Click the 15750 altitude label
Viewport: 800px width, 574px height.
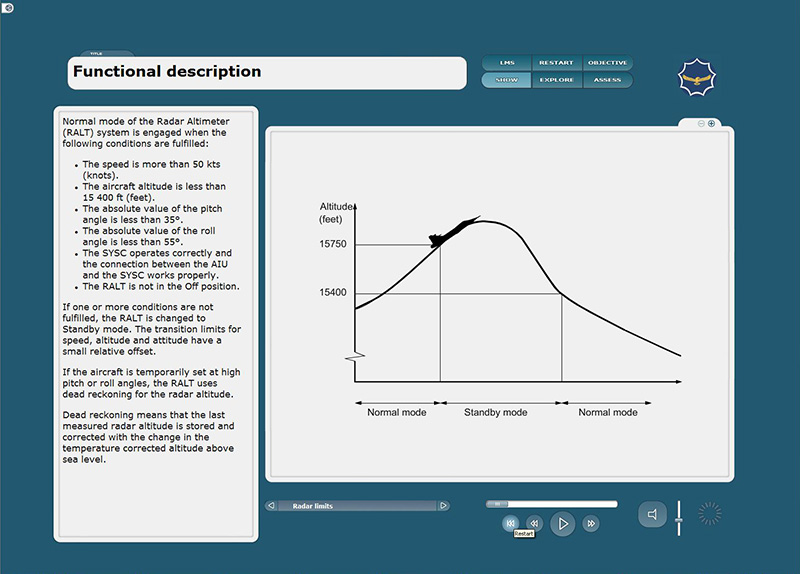(333, 244)
